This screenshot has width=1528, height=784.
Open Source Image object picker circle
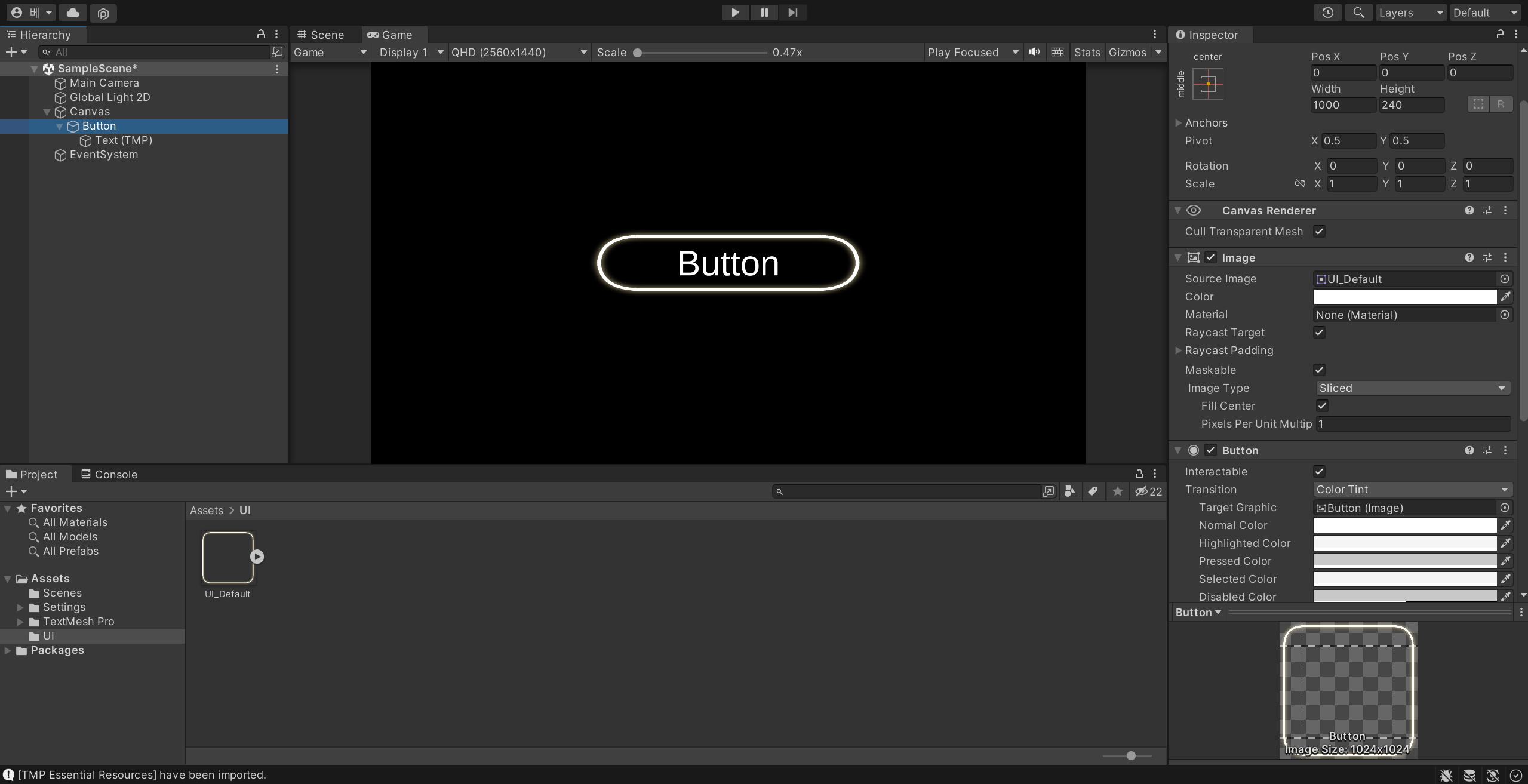[1504, 279]
